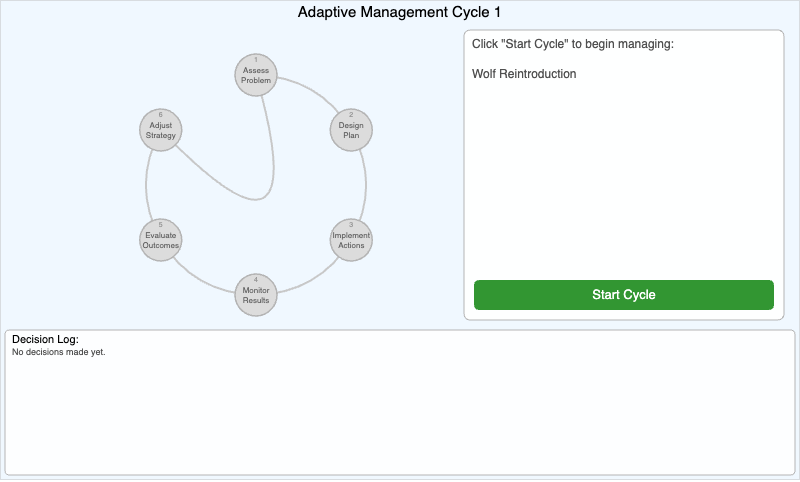Click the connector between Design Plan and Implement Actions

[365, 185]
